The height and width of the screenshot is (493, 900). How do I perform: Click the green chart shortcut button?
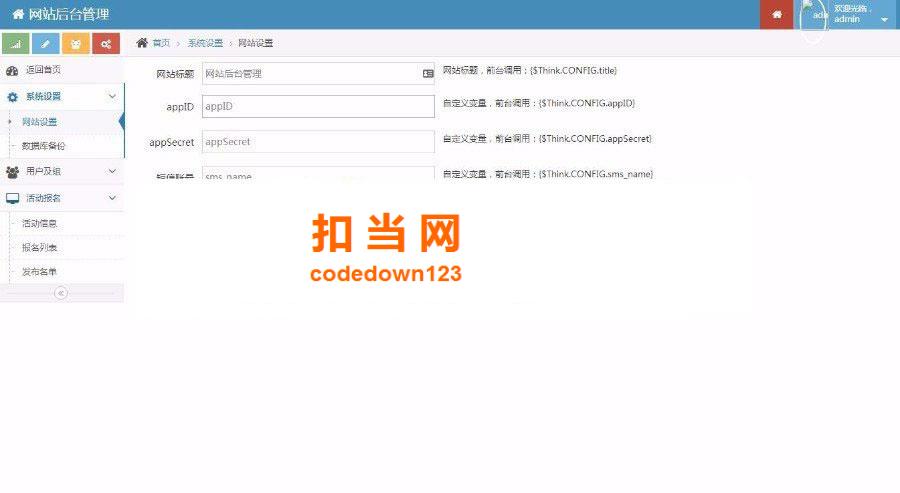pos(16,44)
